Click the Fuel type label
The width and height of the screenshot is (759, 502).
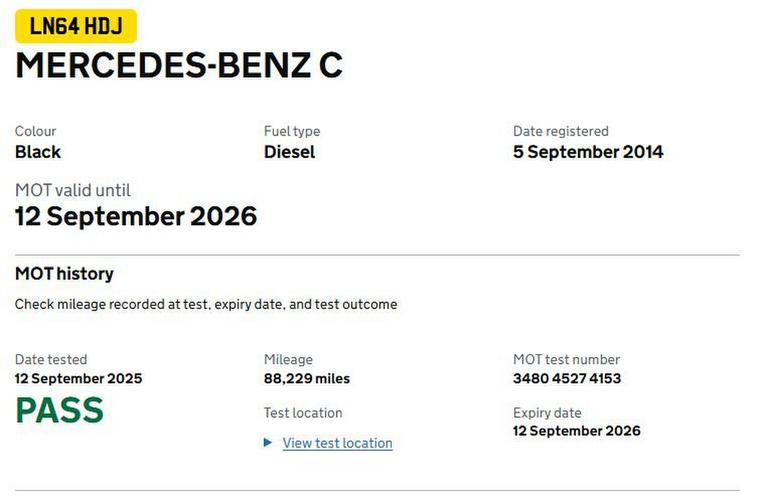tap(292, 131)
